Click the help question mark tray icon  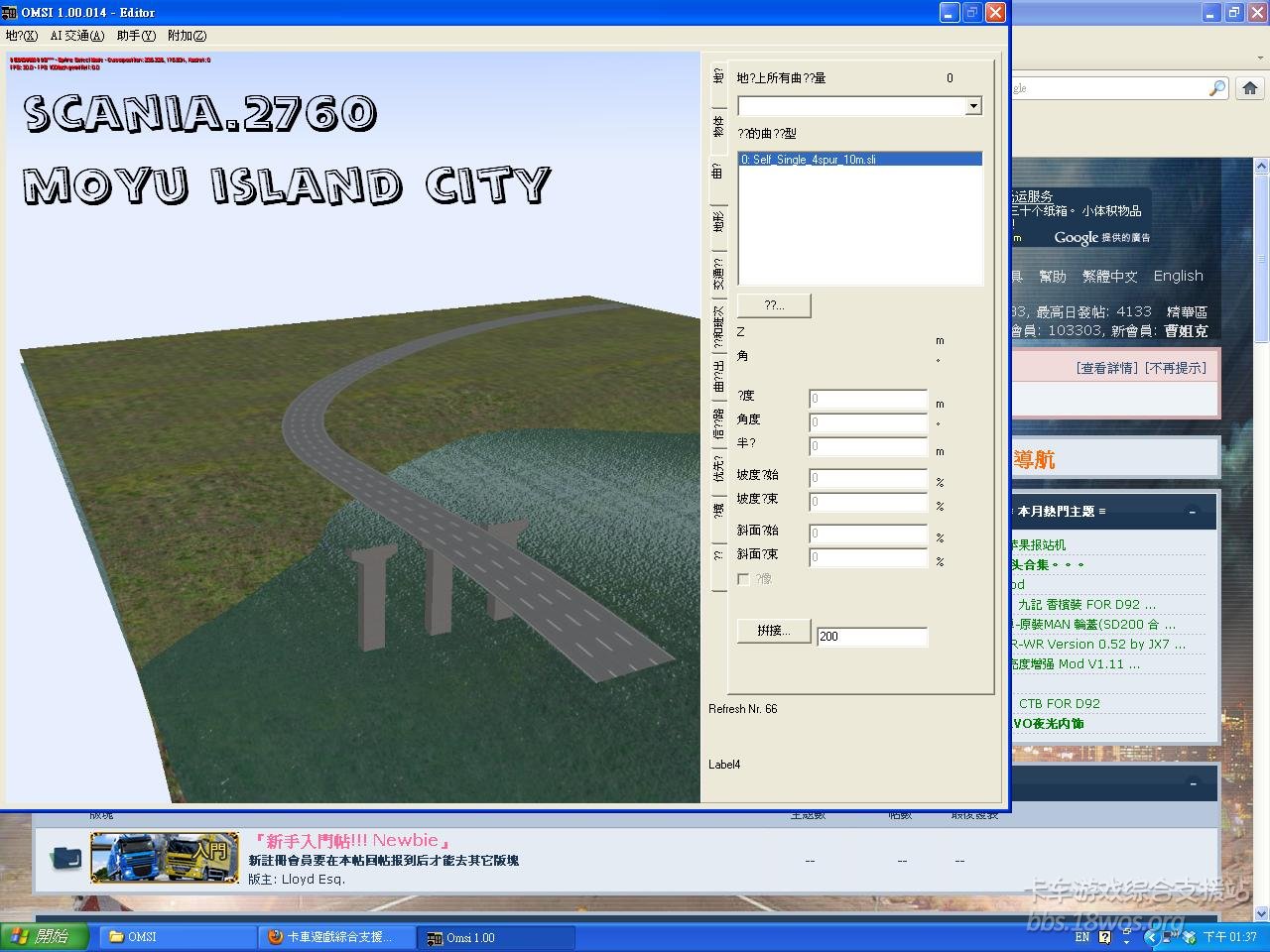[x=1104, y=937]
